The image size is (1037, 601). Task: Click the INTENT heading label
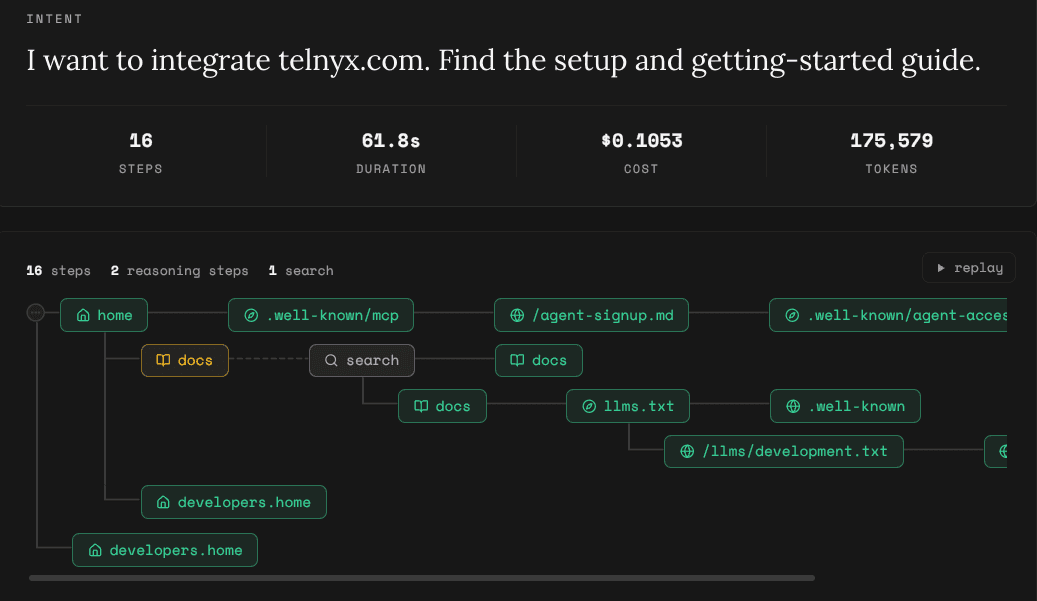[x=54, y=19]
